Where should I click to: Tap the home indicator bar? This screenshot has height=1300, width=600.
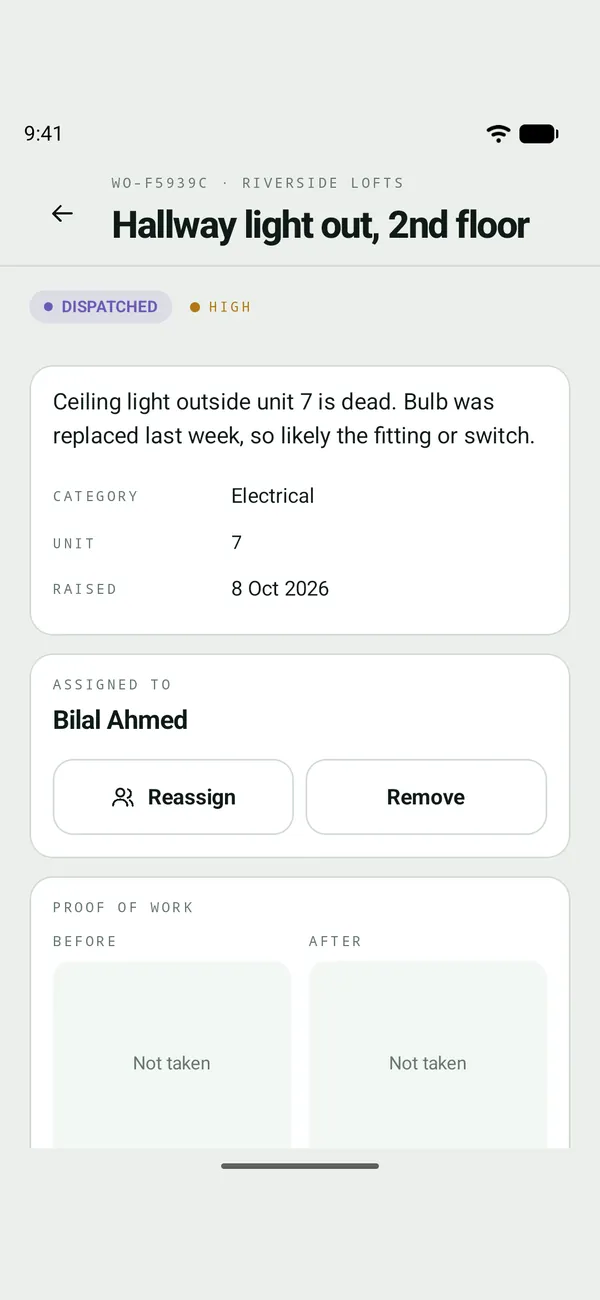(300, 1166)
